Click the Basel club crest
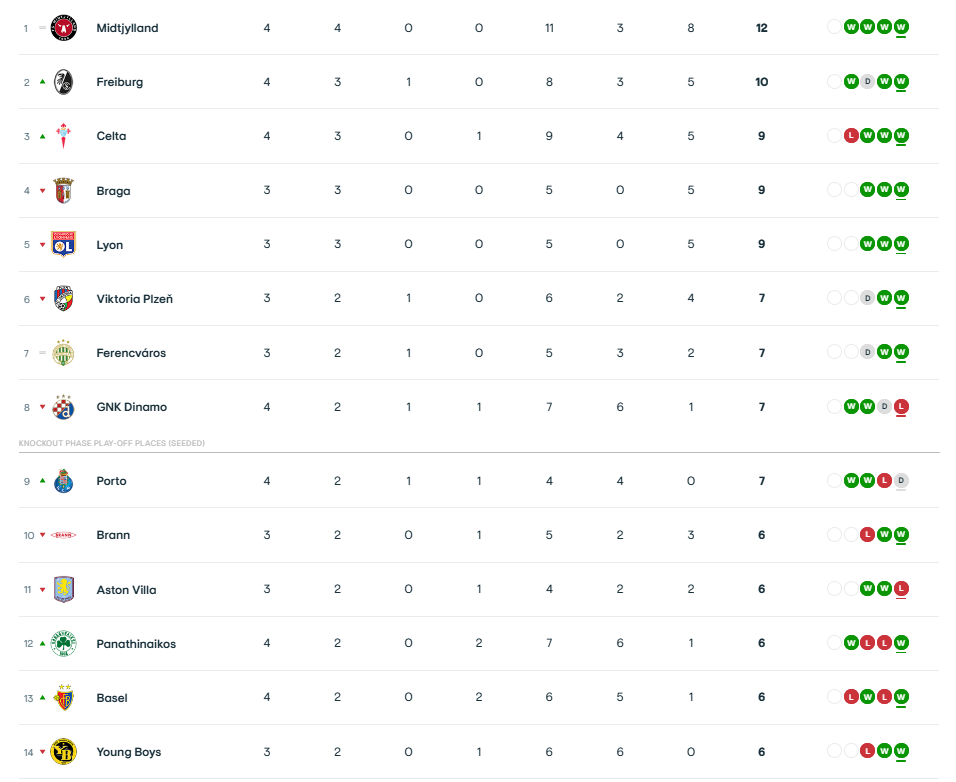Screen dimensions: 956x782 pyautogui.click(x=63, y=698)
